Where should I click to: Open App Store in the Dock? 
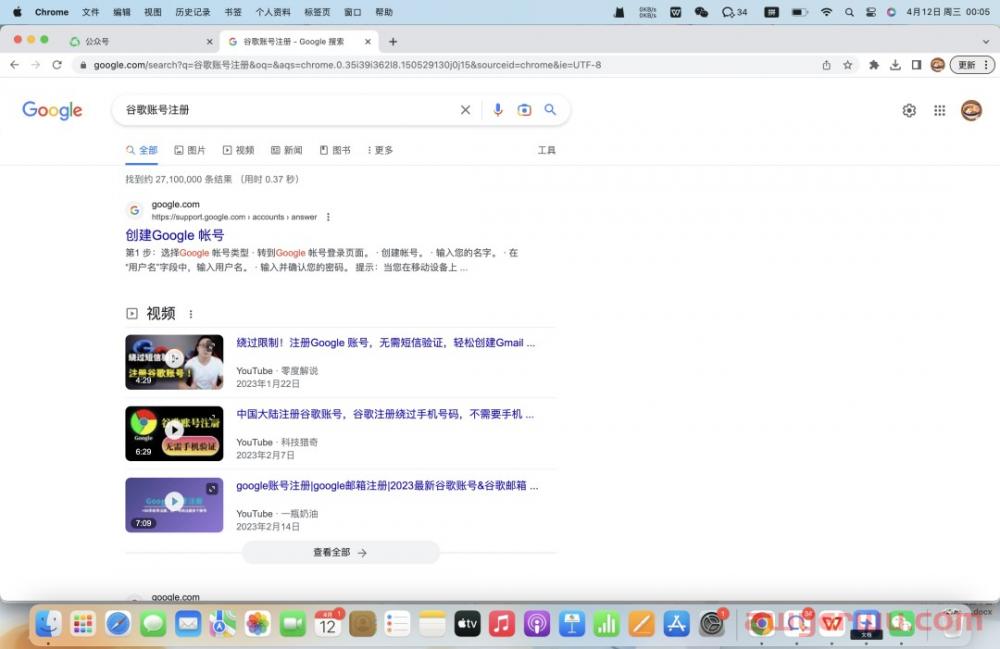[x=676, y=624]
